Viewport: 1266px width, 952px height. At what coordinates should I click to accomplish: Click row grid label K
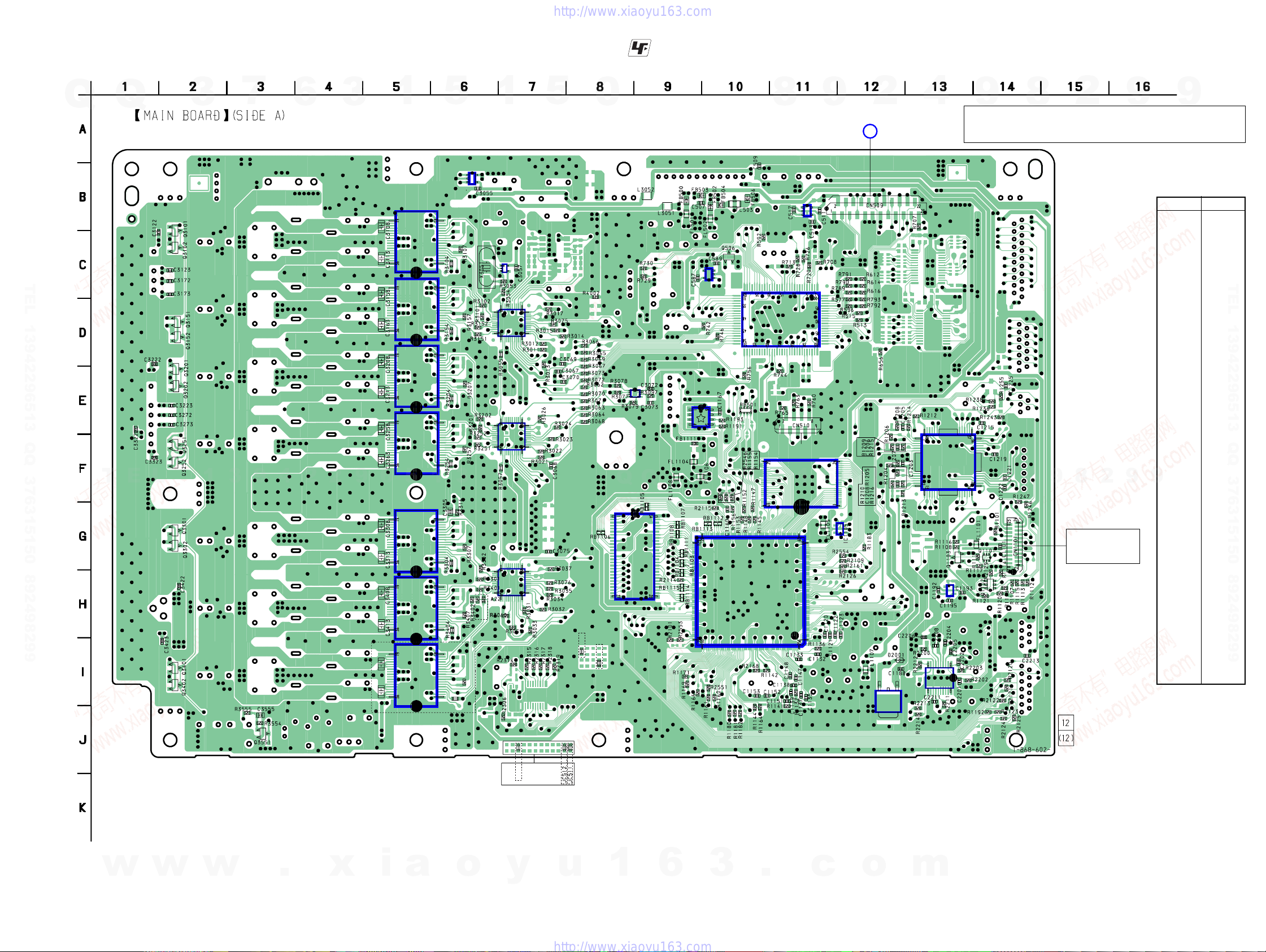point(82,808)
